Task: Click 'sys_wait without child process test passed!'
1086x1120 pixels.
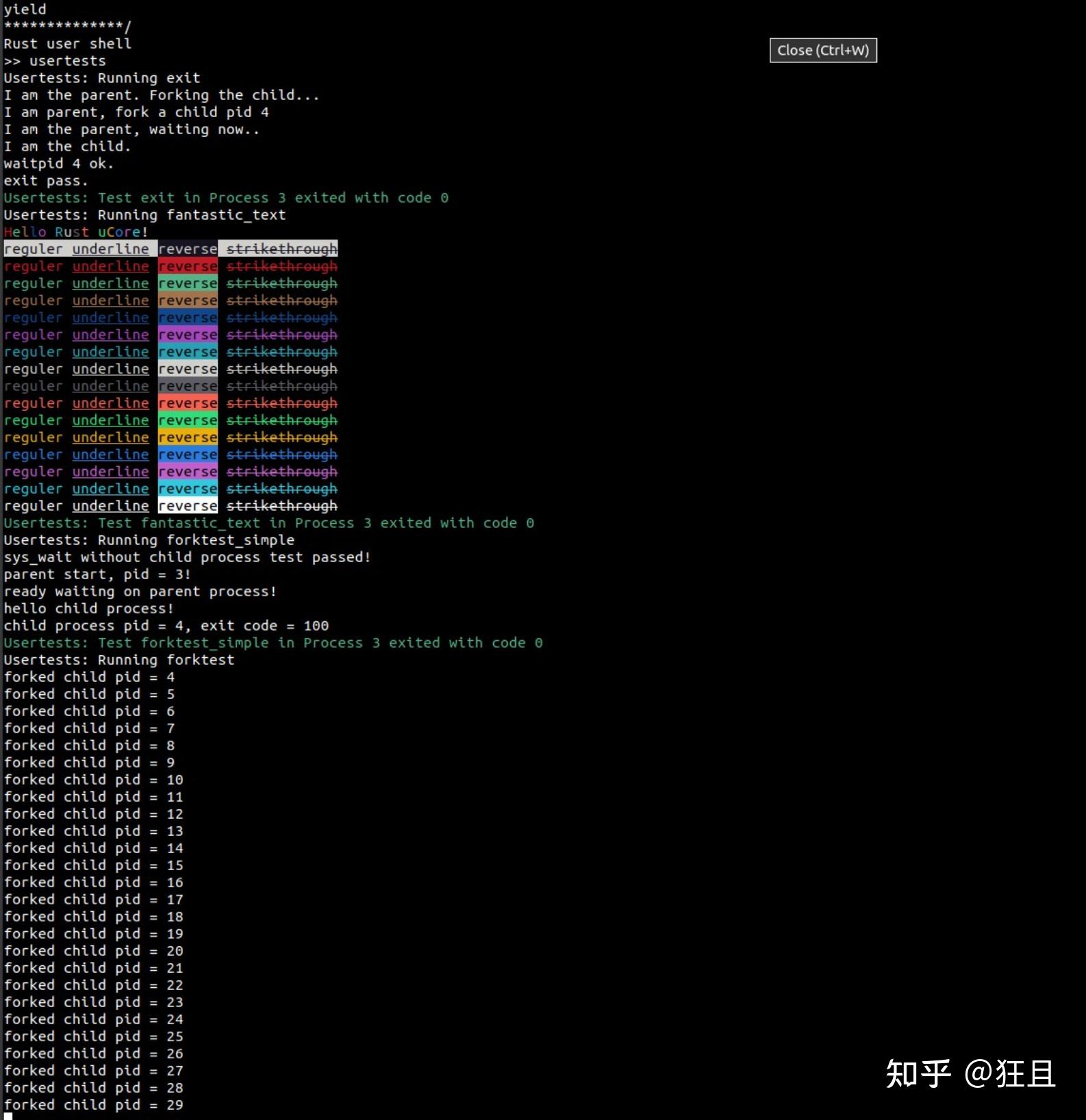Action: click(187, 557)
